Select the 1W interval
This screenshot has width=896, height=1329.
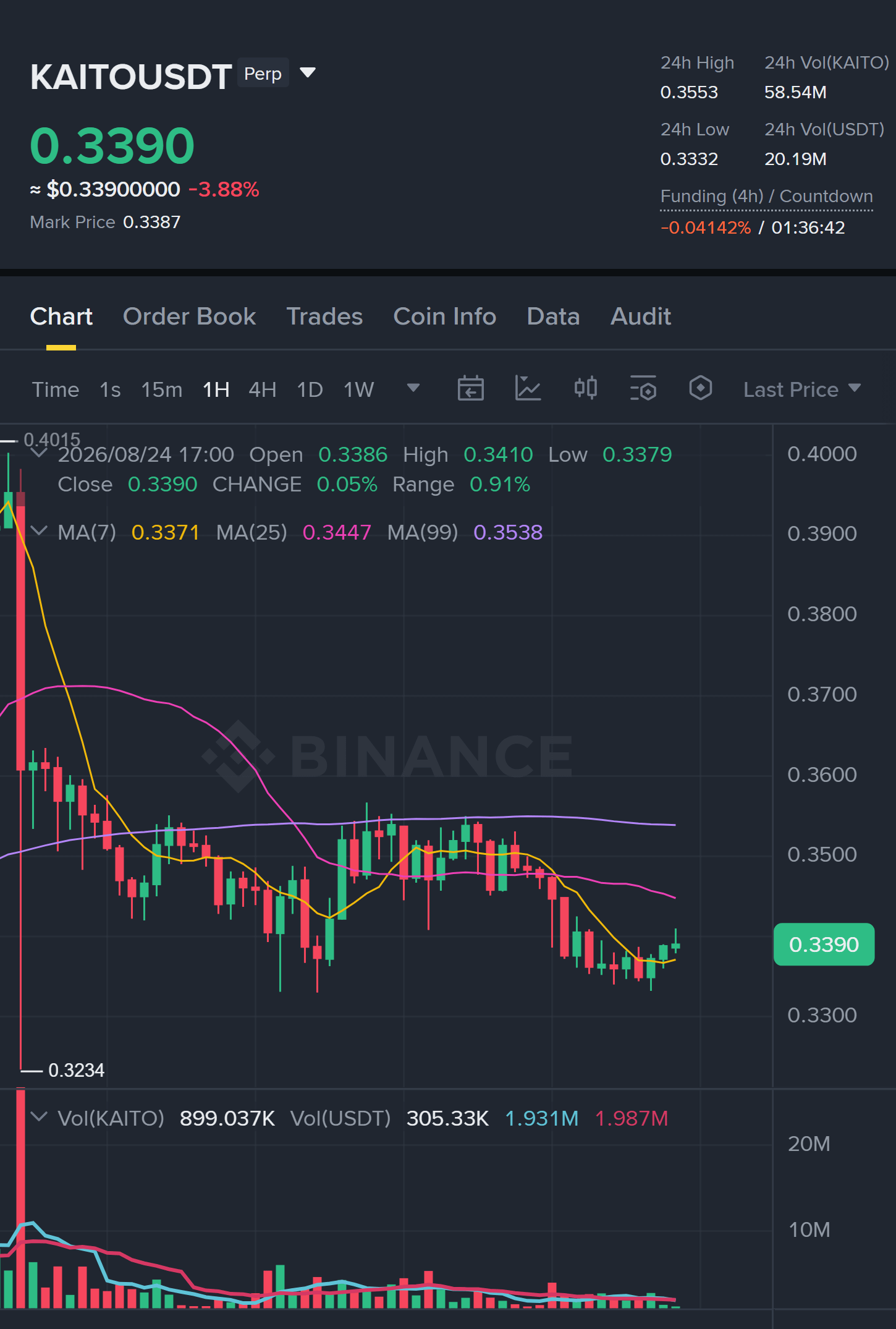(x=359, y=389)
